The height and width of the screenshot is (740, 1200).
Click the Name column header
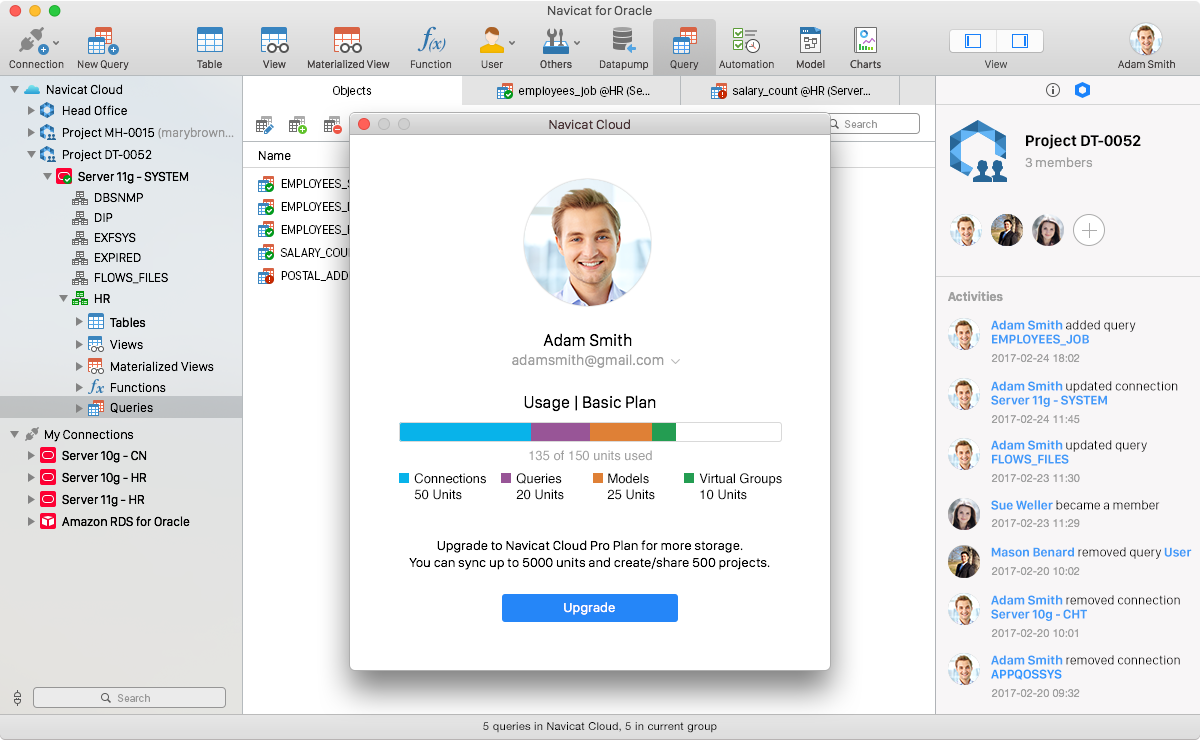(x=274, y=156)
